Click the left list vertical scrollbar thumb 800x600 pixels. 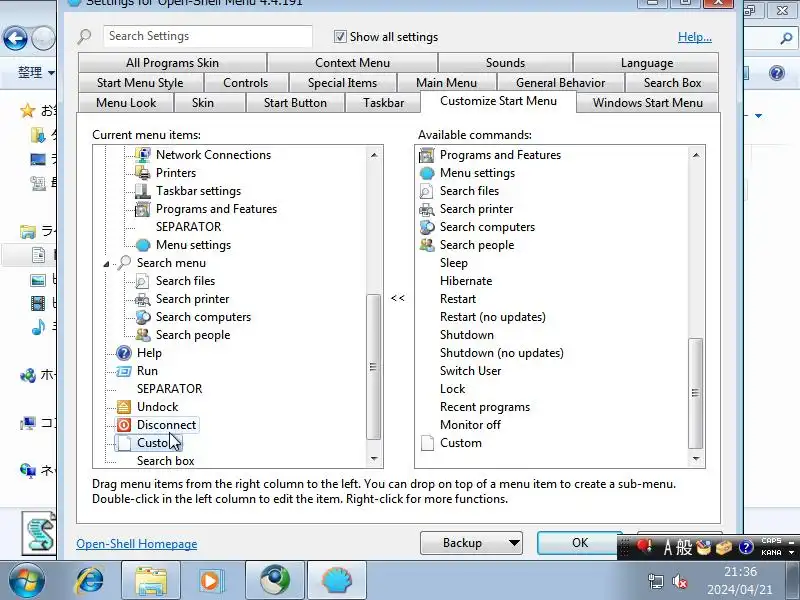373,366
